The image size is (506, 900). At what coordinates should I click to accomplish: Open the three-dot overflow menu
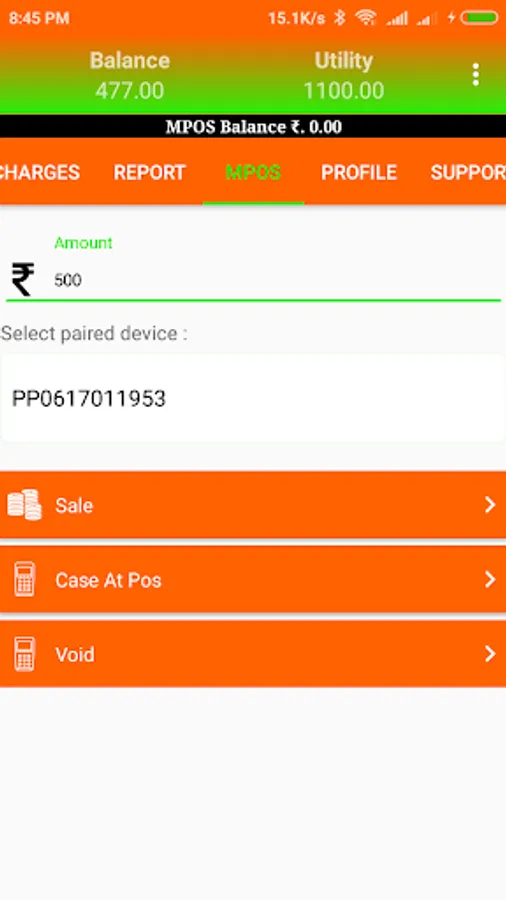pyautogui.click(x=475, y=75)
